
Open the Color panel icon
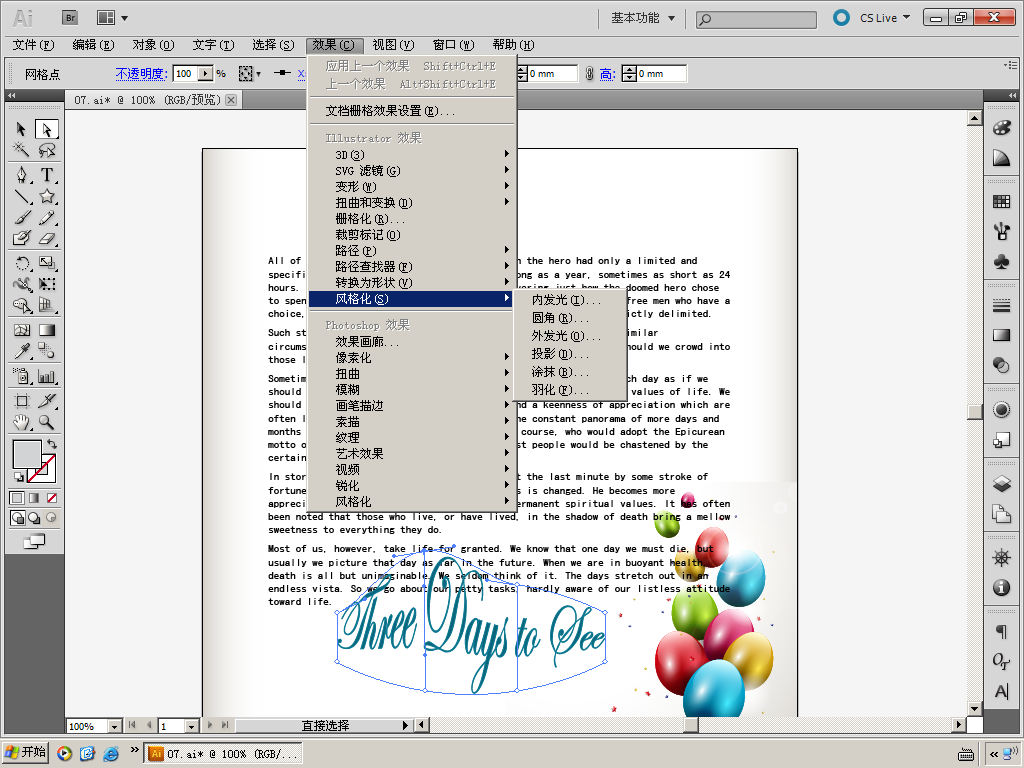tap(1001, 127)
